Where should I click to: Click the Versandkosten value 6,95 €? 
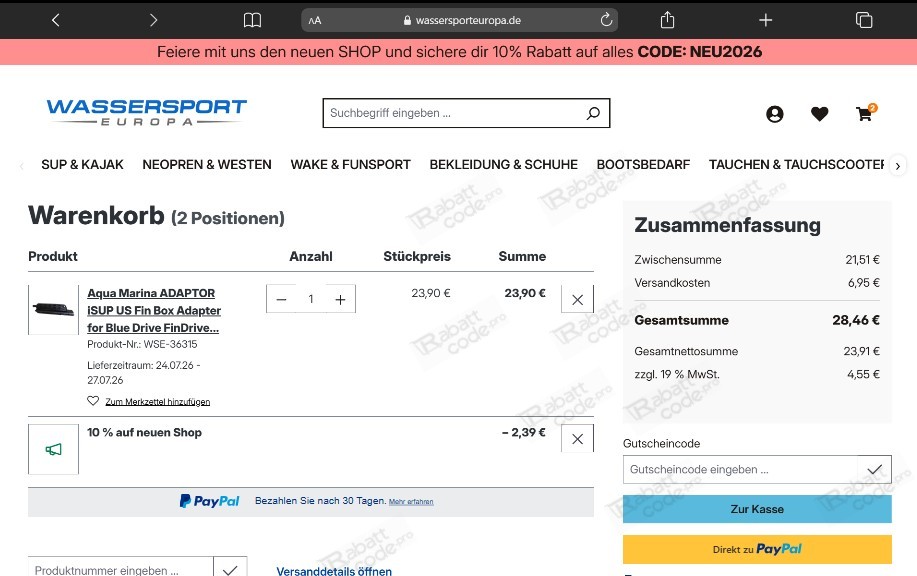tap(864, 282)
